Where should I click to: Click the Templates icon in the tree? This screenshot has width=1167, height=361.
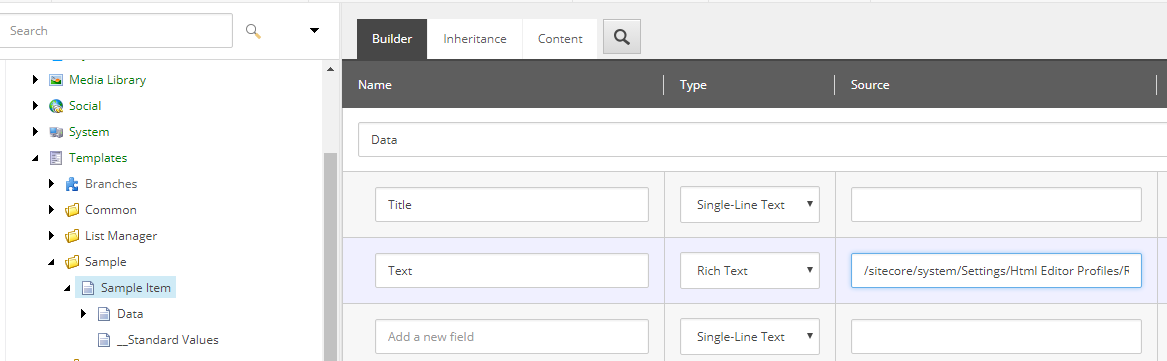click(x=56, y=158)
